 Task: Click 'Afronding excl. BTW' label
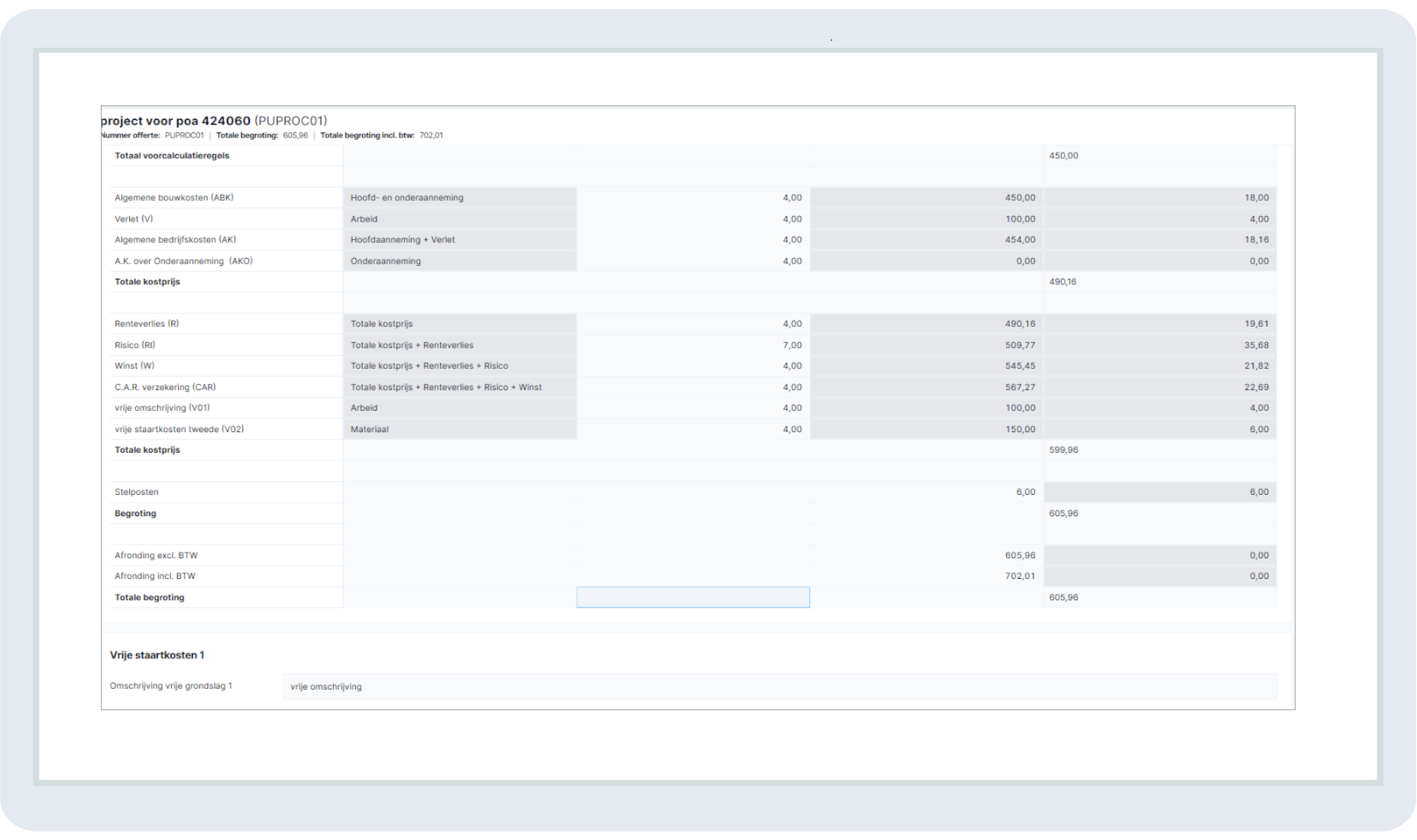(156, 555)
